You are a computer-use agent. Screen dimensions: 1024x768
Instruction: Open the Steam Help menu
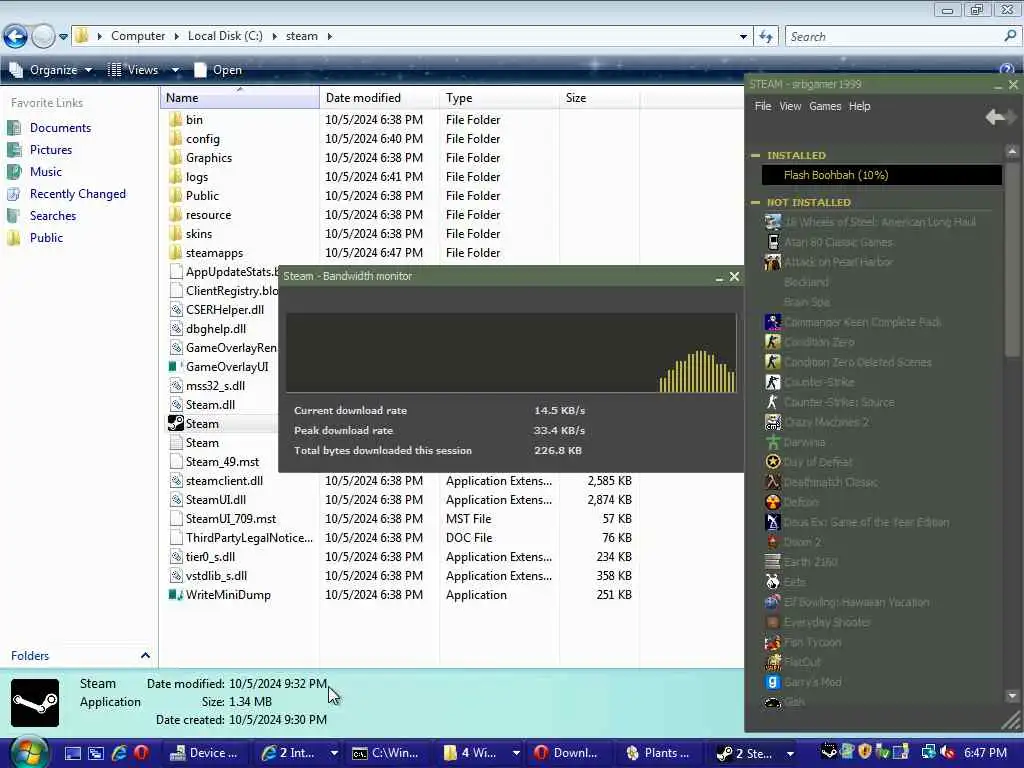pos(859,106)
